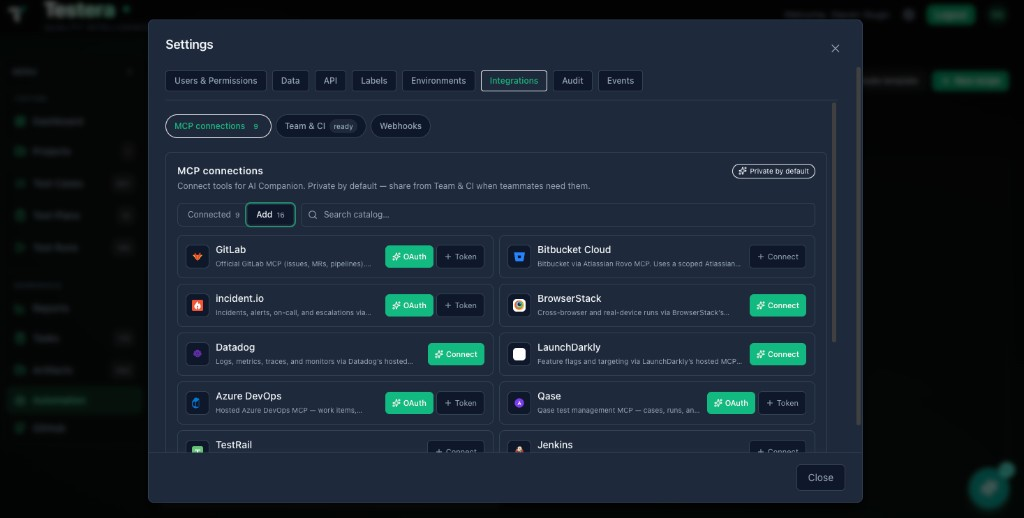Connect the LaunchDarkly integration
The width and height of the screenshot is (1024, 518).
(777, 354)
